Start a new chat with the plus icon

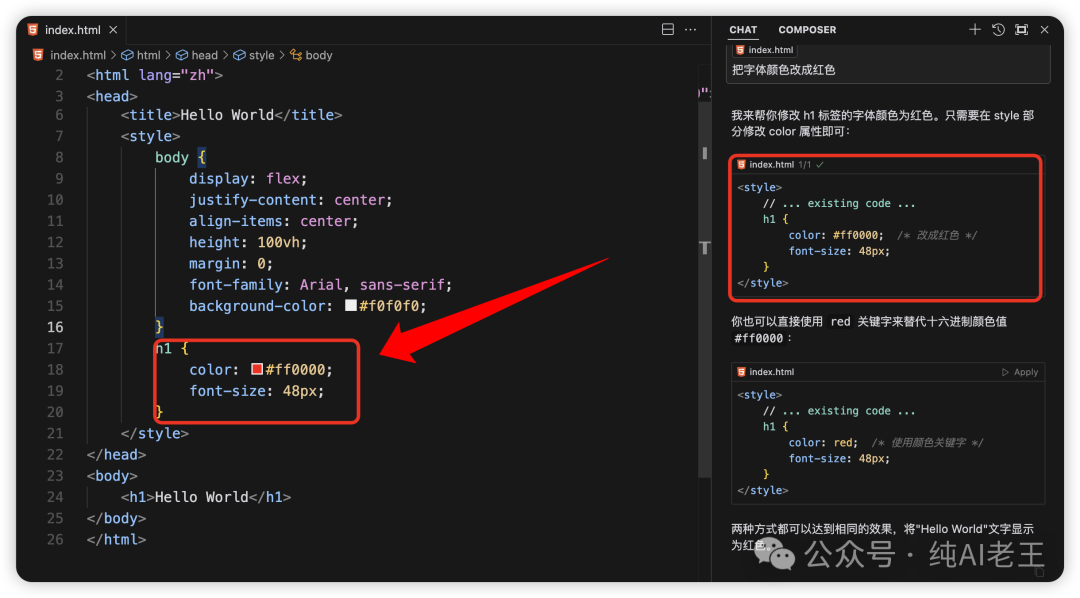(x=975, y=30)
